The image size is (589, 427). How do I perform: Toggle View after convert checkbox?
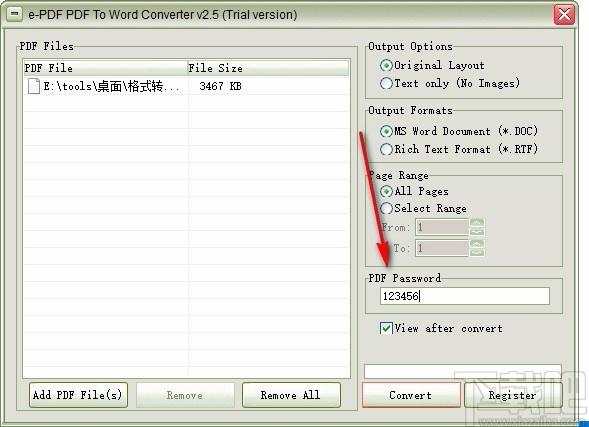pos(386,328)
